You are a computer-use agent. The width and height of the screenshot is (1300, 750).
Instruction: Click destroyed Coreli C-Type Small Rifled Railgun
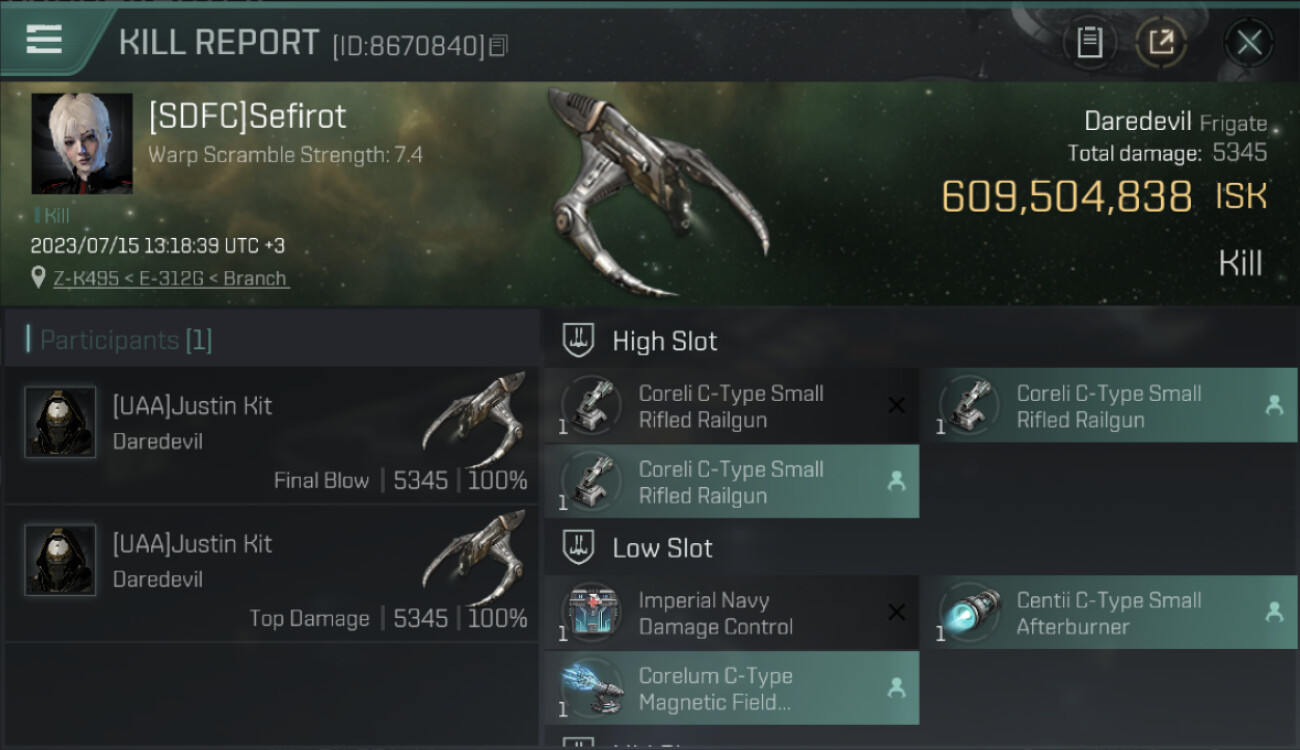point(731,407)
